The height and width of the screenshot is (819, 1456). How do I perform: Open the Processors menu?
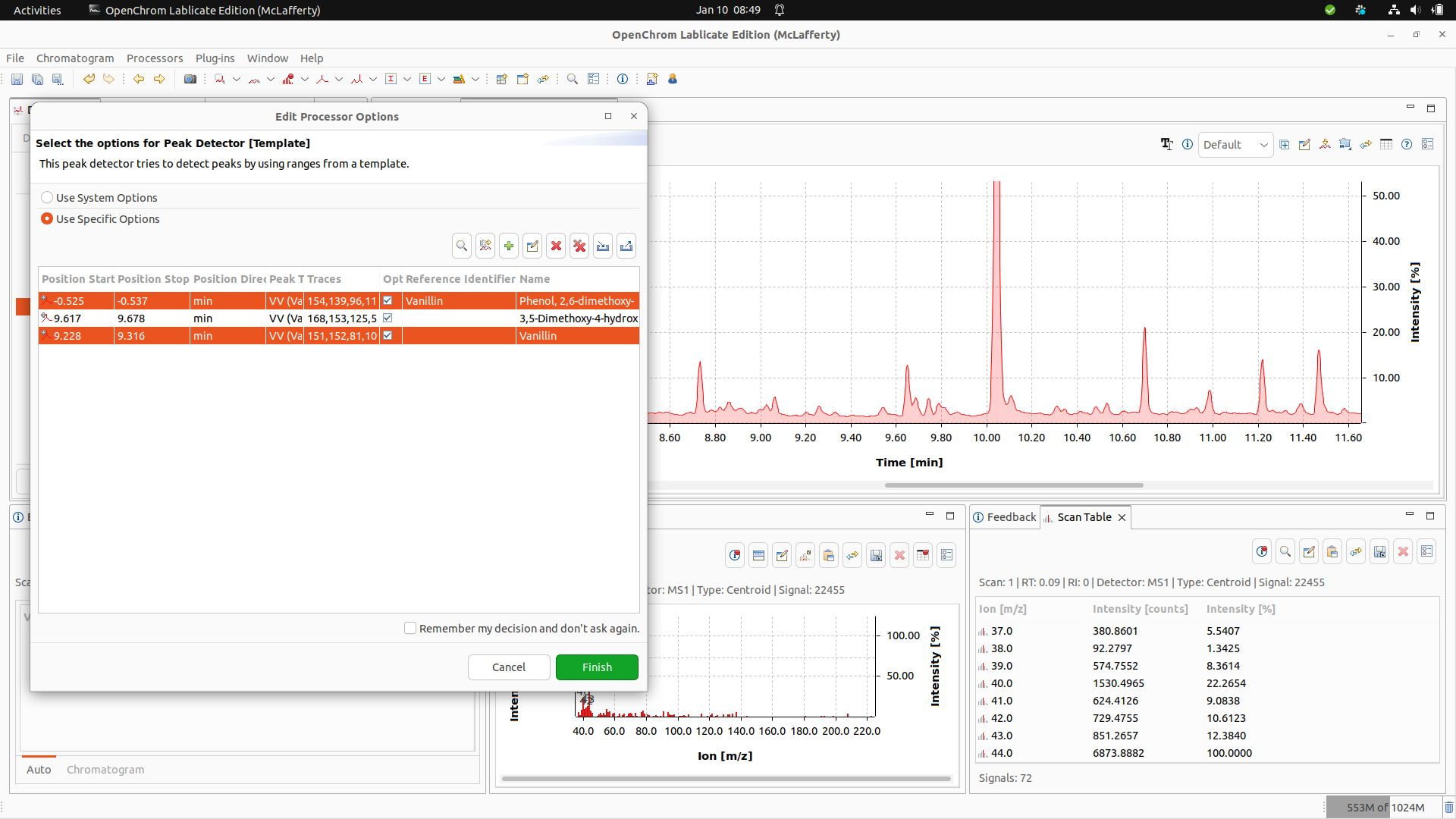click(x=155, y=58)
